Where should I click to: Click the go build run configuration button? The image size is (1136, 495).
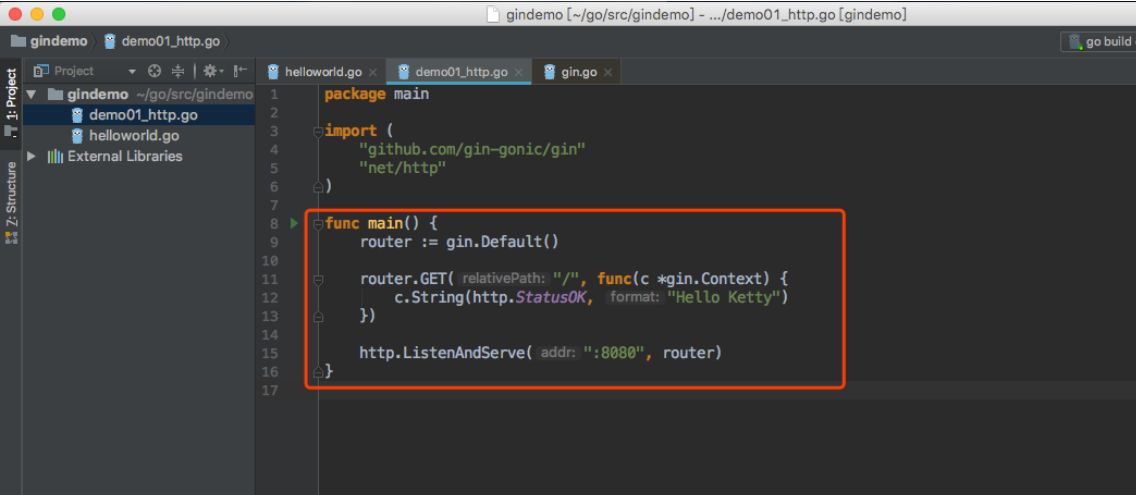[1100, 41]
